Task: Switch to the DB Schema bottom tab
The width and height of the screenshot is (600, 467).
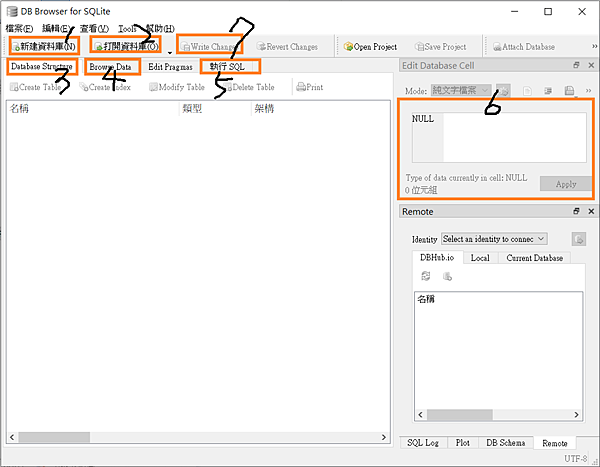Action: click(x=505, y=443)
